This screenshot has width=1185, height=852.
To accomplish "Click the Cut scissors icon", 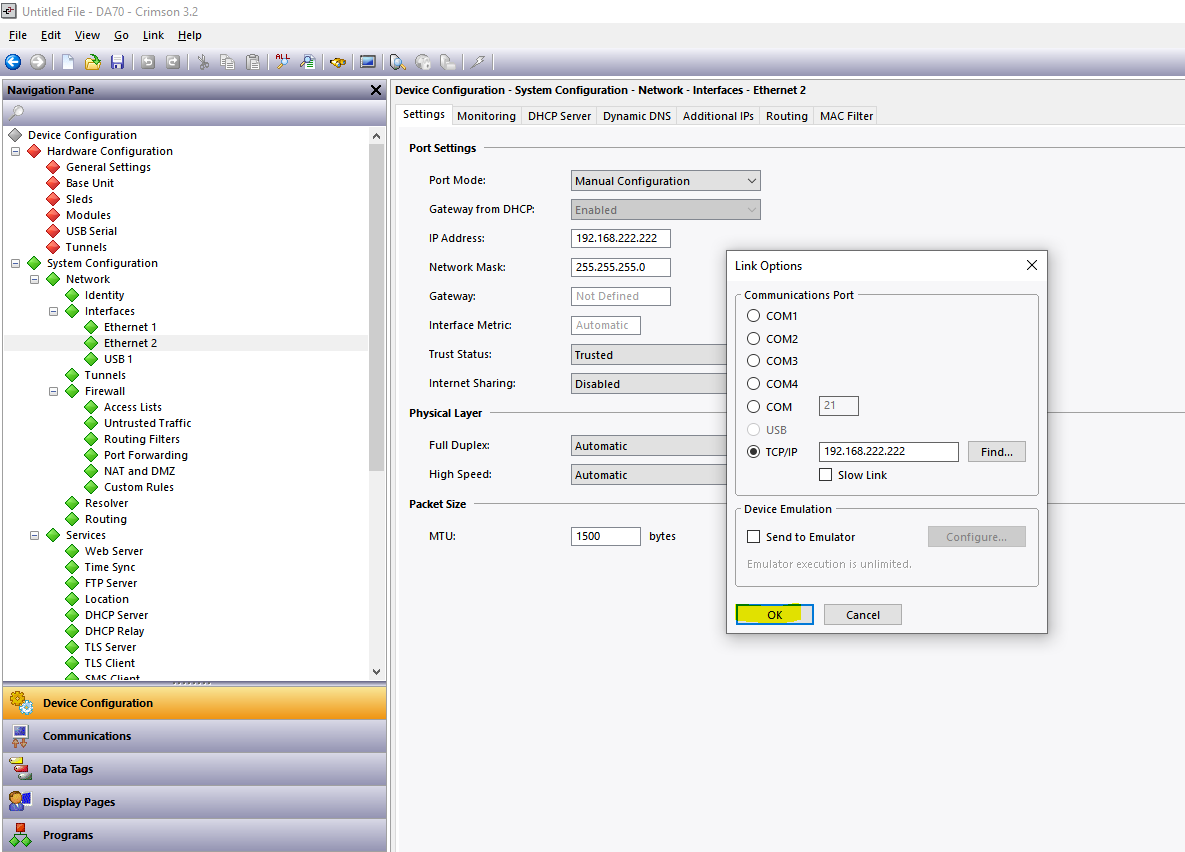I will pyautogui.click(x=203, y=62).
